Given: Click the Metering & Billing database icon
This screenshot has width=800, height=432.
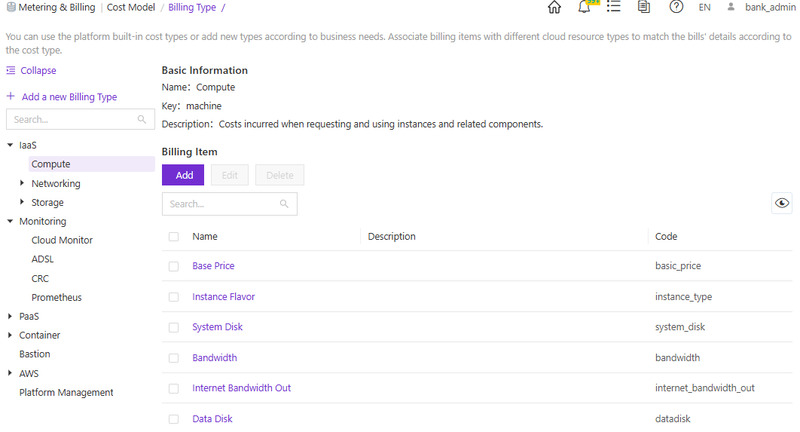Looking at the screenshot, I should click(11, 7).
